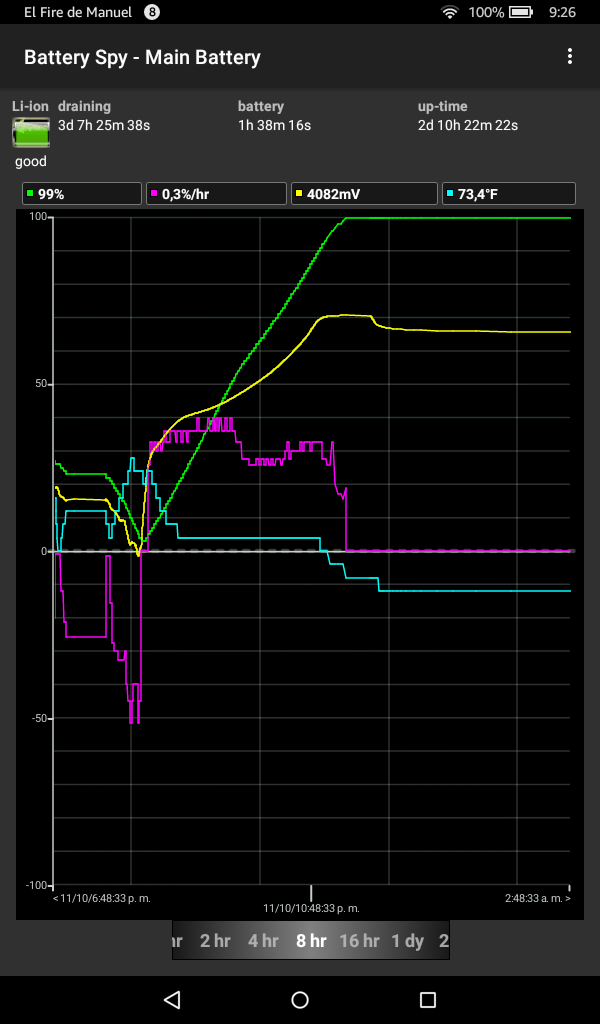Toggle the yellow 4082mV voltage series
Image resolution: width=600 pixels, height=1024 pixels.
364,194
